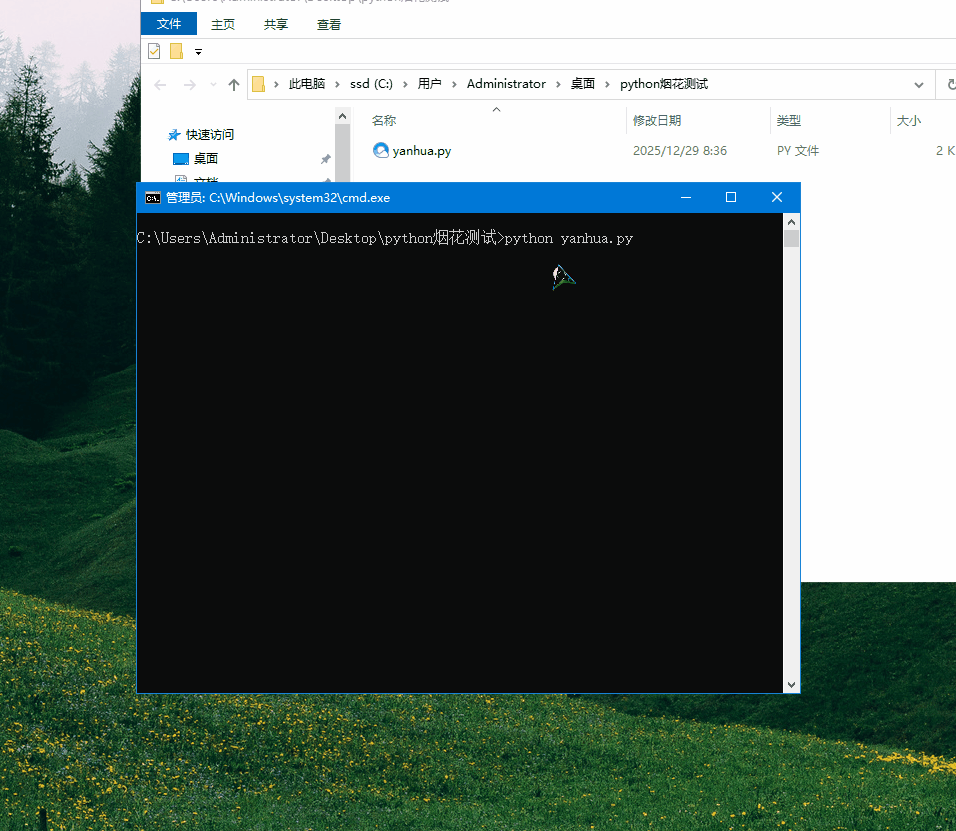Select 用户 in the address breadcrumb
This screenshot has height=831, width=956.
pyautogui.click(x=429, y=84)
